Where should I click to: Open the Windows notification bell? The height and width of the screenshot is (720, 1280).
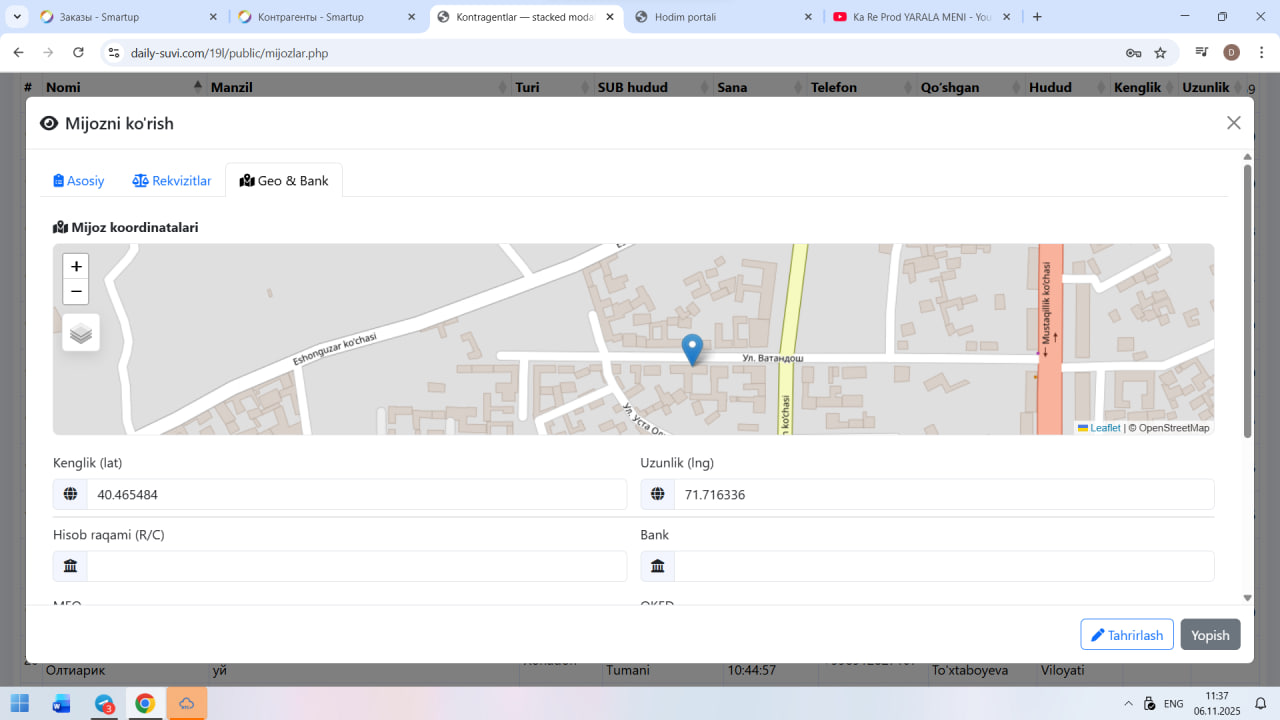(x=1260, y=703)
